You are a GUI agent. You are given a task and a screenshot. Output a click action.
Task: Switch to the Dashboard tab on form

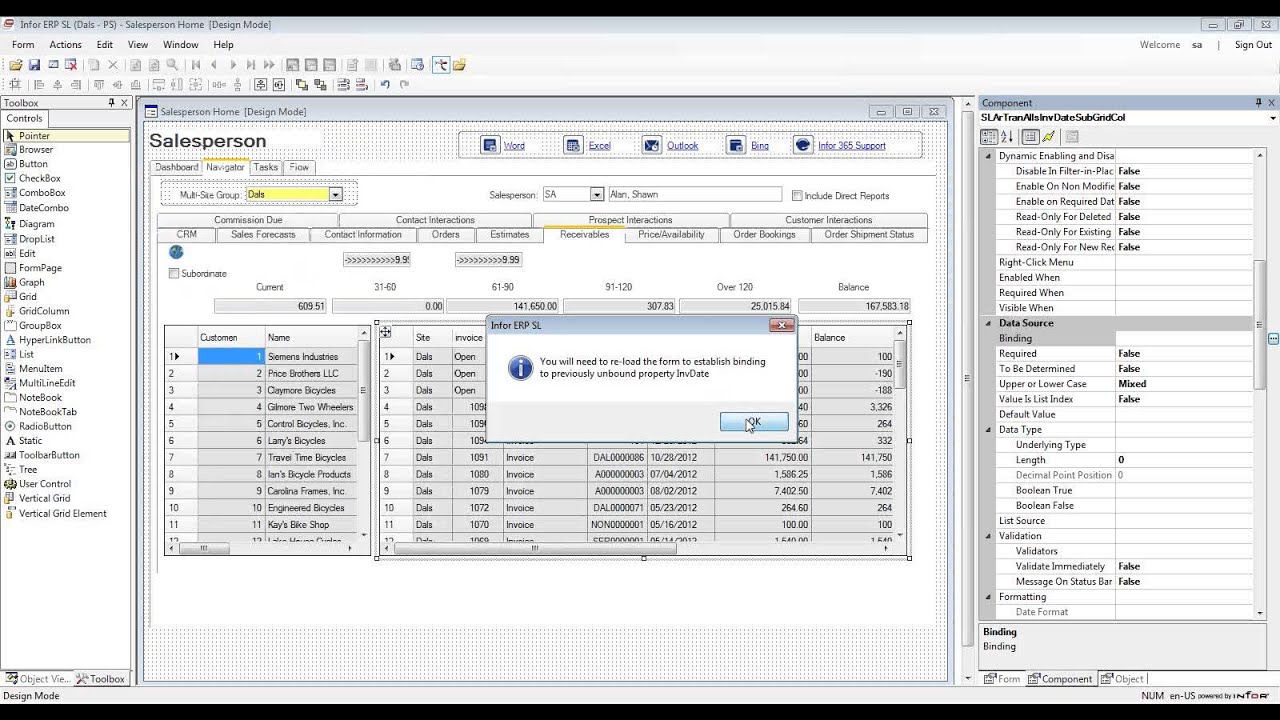tap(176, 167)
